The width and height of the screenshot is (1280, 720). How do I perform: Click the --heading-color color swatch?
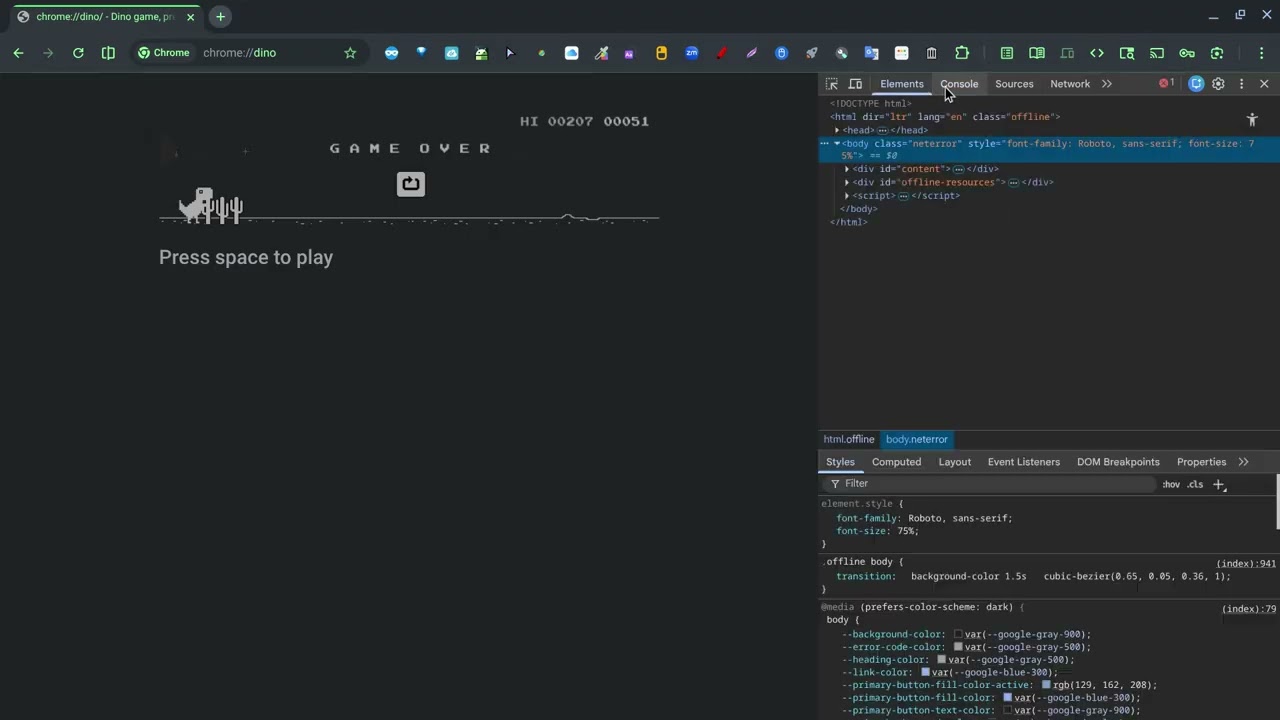(x=941, y=660)
